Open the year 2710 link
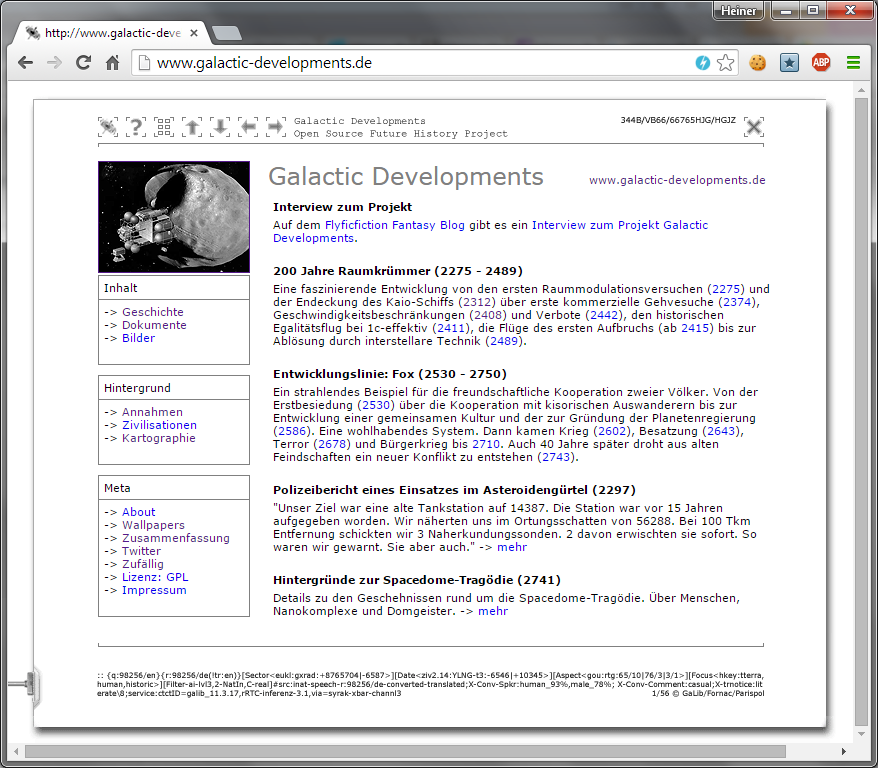 [486, 444]
